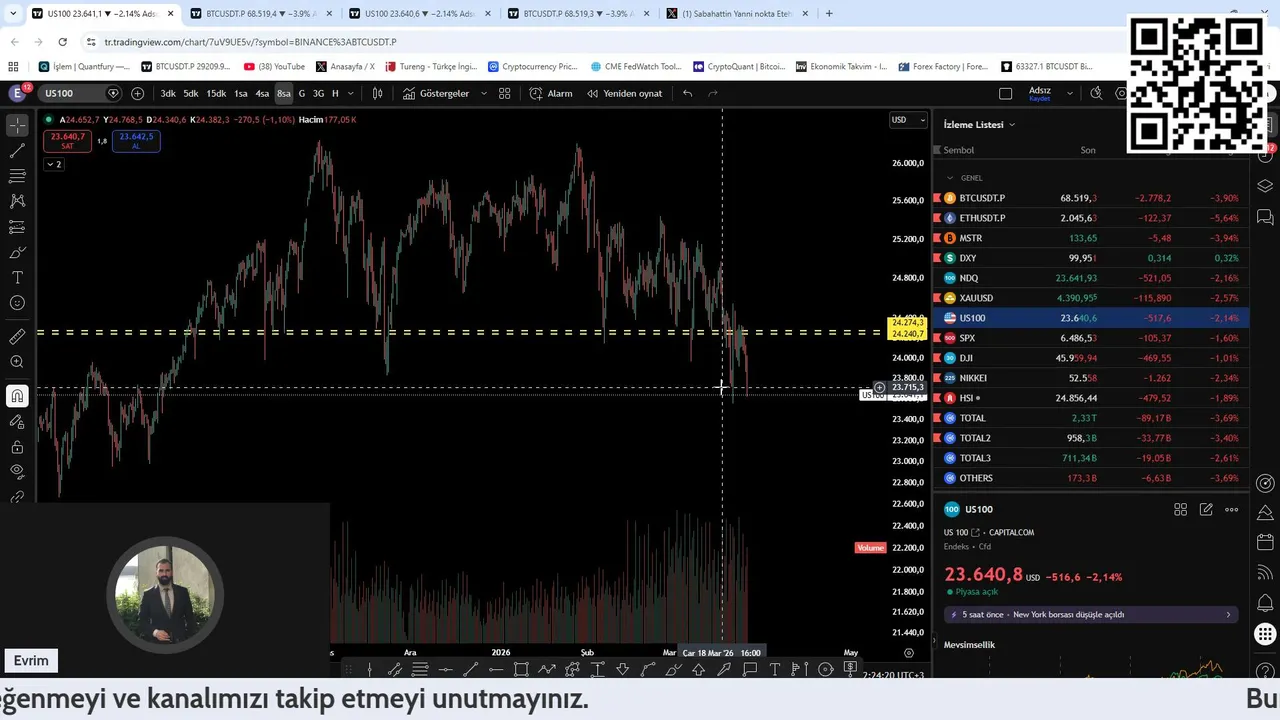
Task: Expand the Göstergeler favorites dropdown arrow
Action: coord(484,93)
